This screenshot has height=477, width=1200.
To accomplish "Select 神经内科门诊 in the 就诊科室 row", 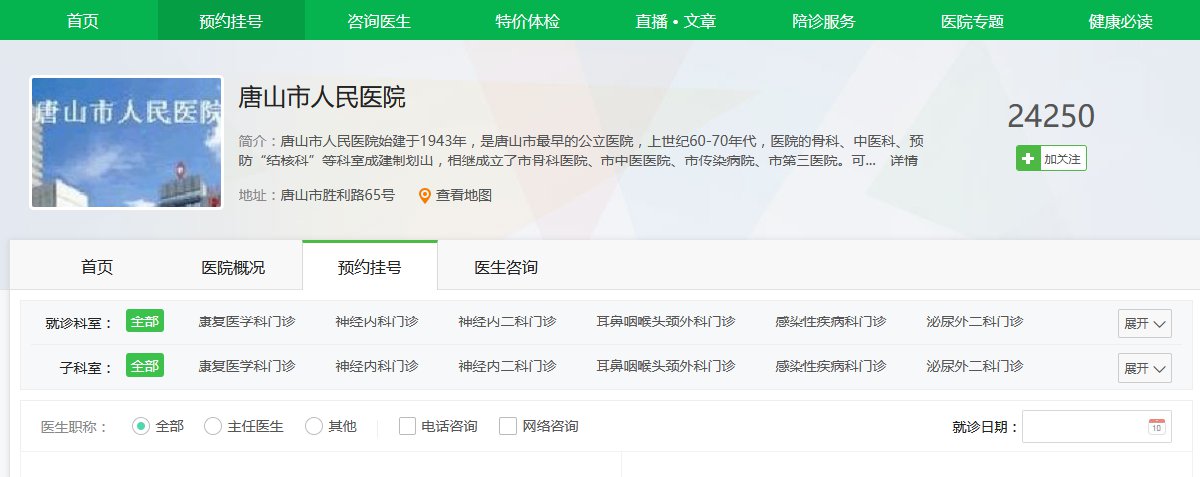I will click(x=376, y=322).
